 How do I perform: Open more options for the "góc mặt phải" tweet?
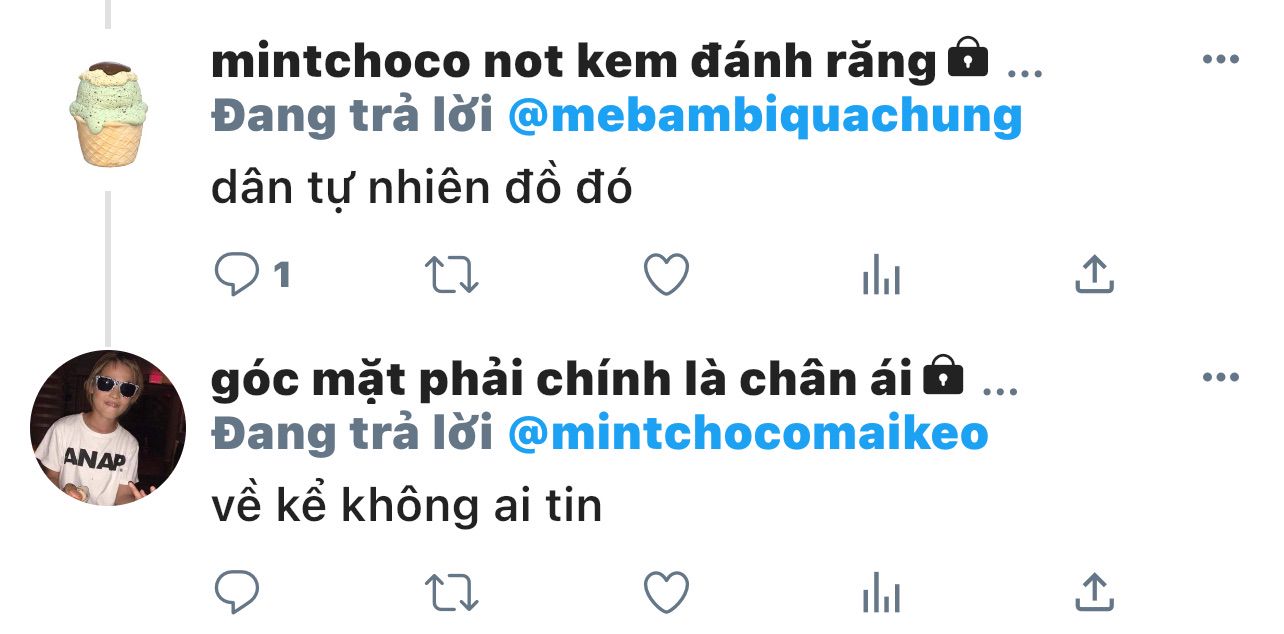(x=1220, y=377)
